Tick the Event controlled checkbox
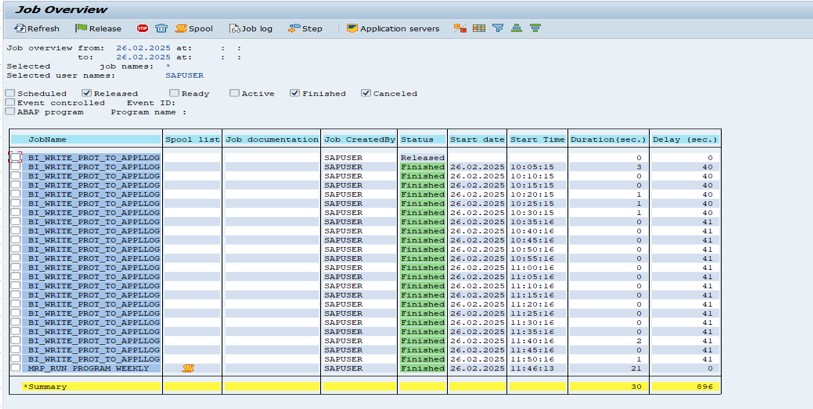The height and width of the screenshot is (409, 813). click(x=10, y=103)
